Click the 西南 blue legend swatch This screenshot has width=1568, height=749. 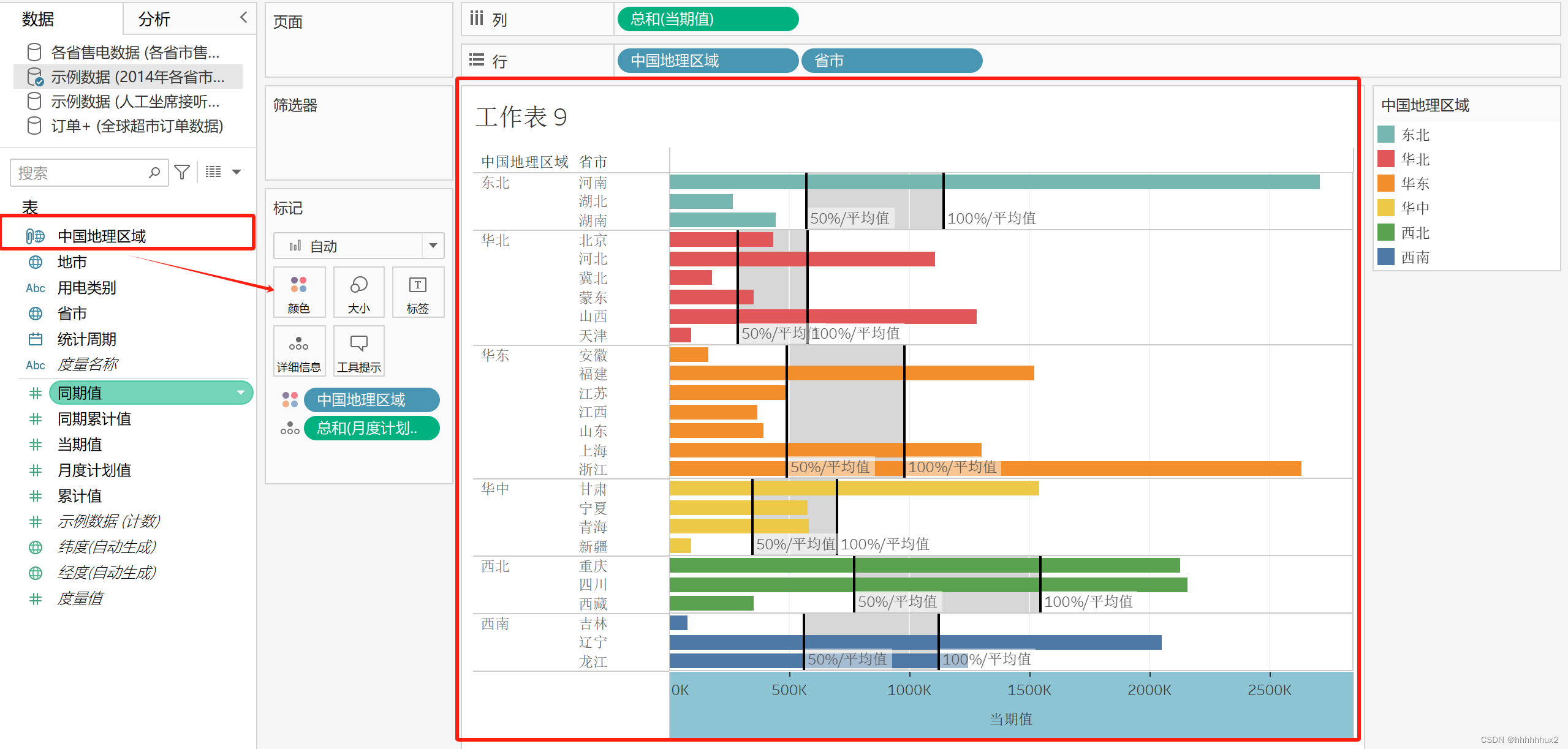click(1385, 257)
